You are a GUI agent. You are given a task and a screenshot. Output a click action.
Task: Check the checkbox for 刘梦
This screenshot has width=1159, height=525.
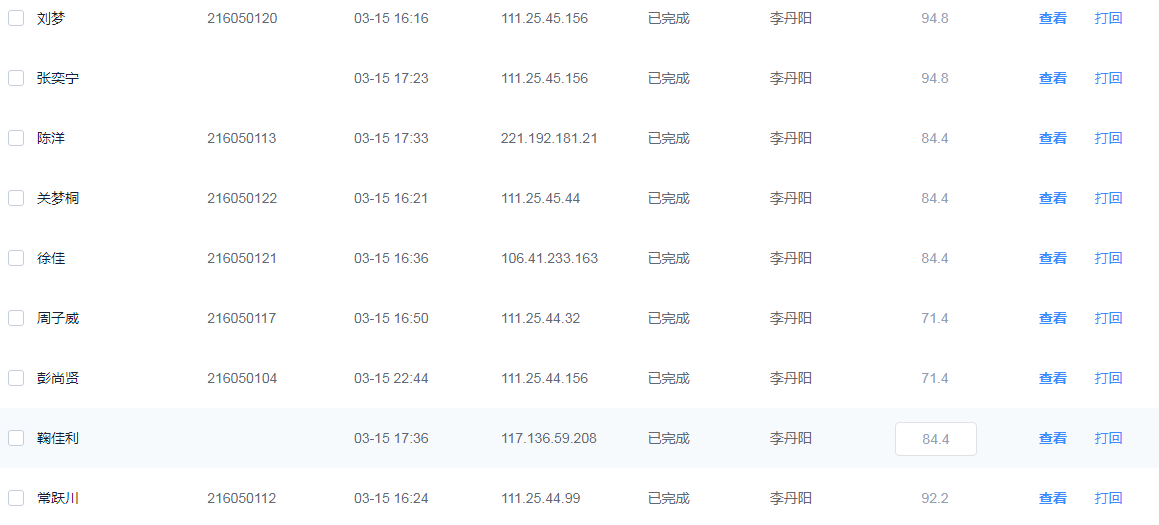point(16,18)
